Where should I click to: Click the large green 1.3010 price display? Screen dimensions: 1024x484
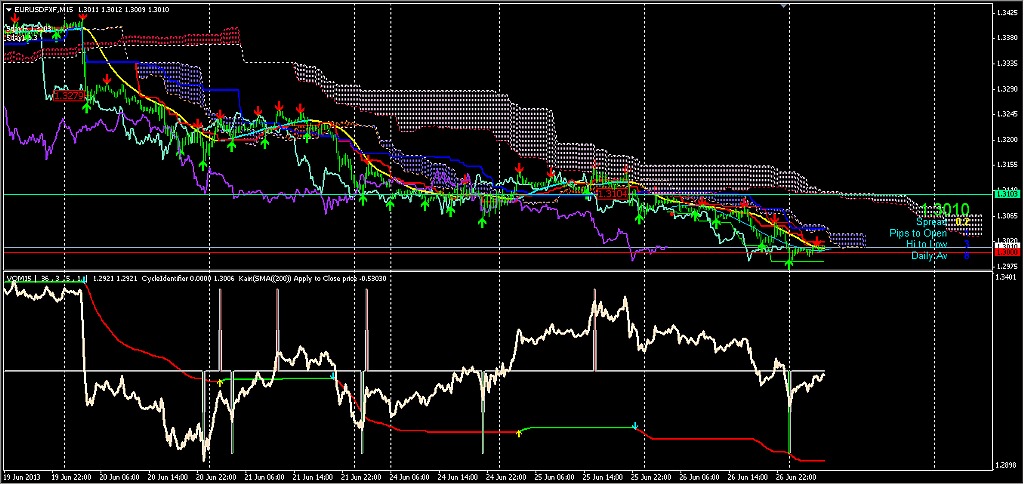[x=945, y=210]
